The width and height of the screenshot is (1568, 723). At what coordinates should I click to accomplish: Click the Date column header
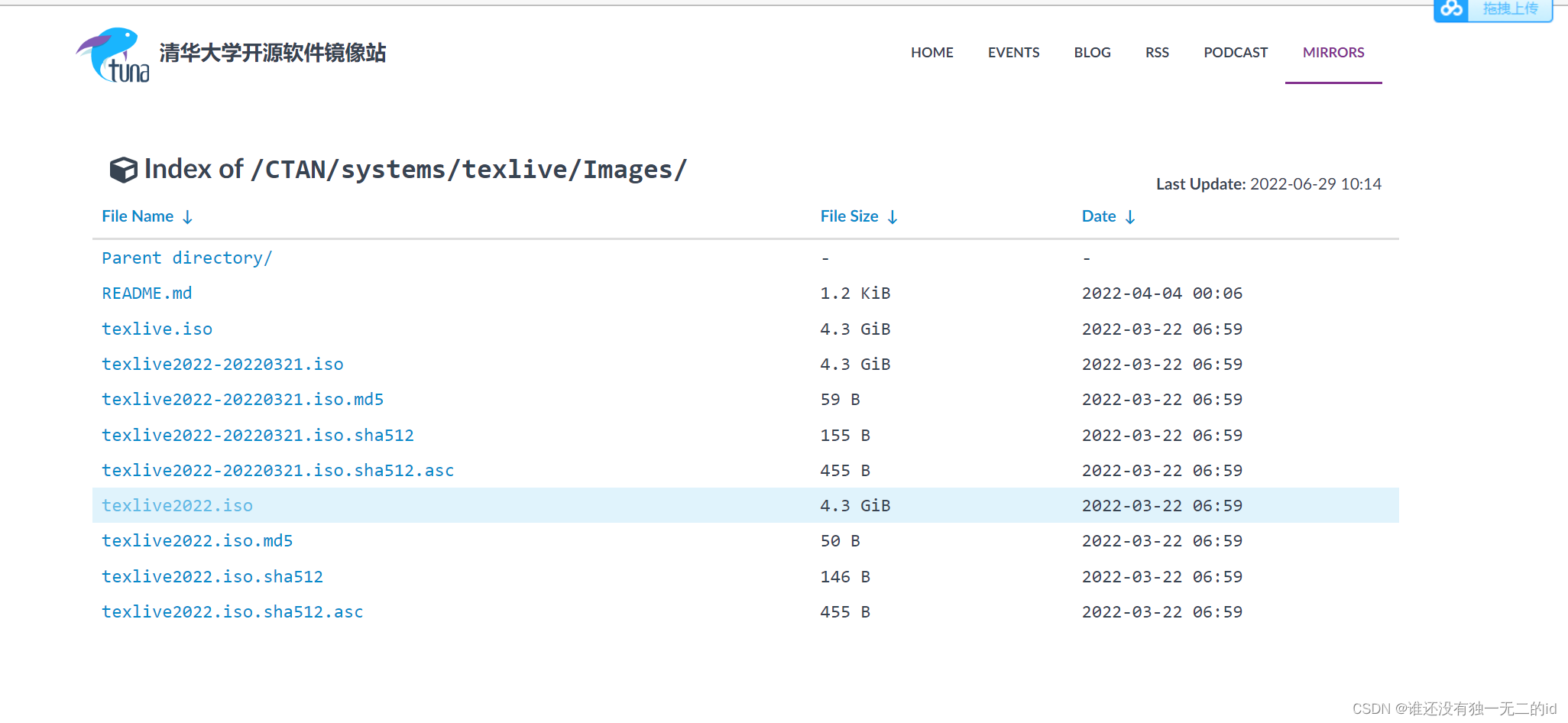click(x=1098, y=216)
